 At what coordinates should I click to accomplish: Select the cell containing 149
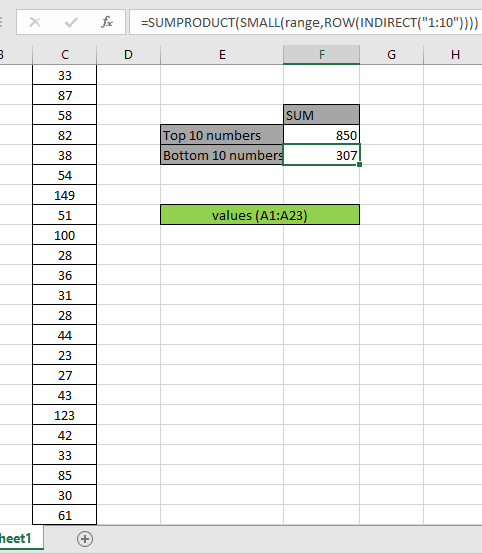coord(65,195)
